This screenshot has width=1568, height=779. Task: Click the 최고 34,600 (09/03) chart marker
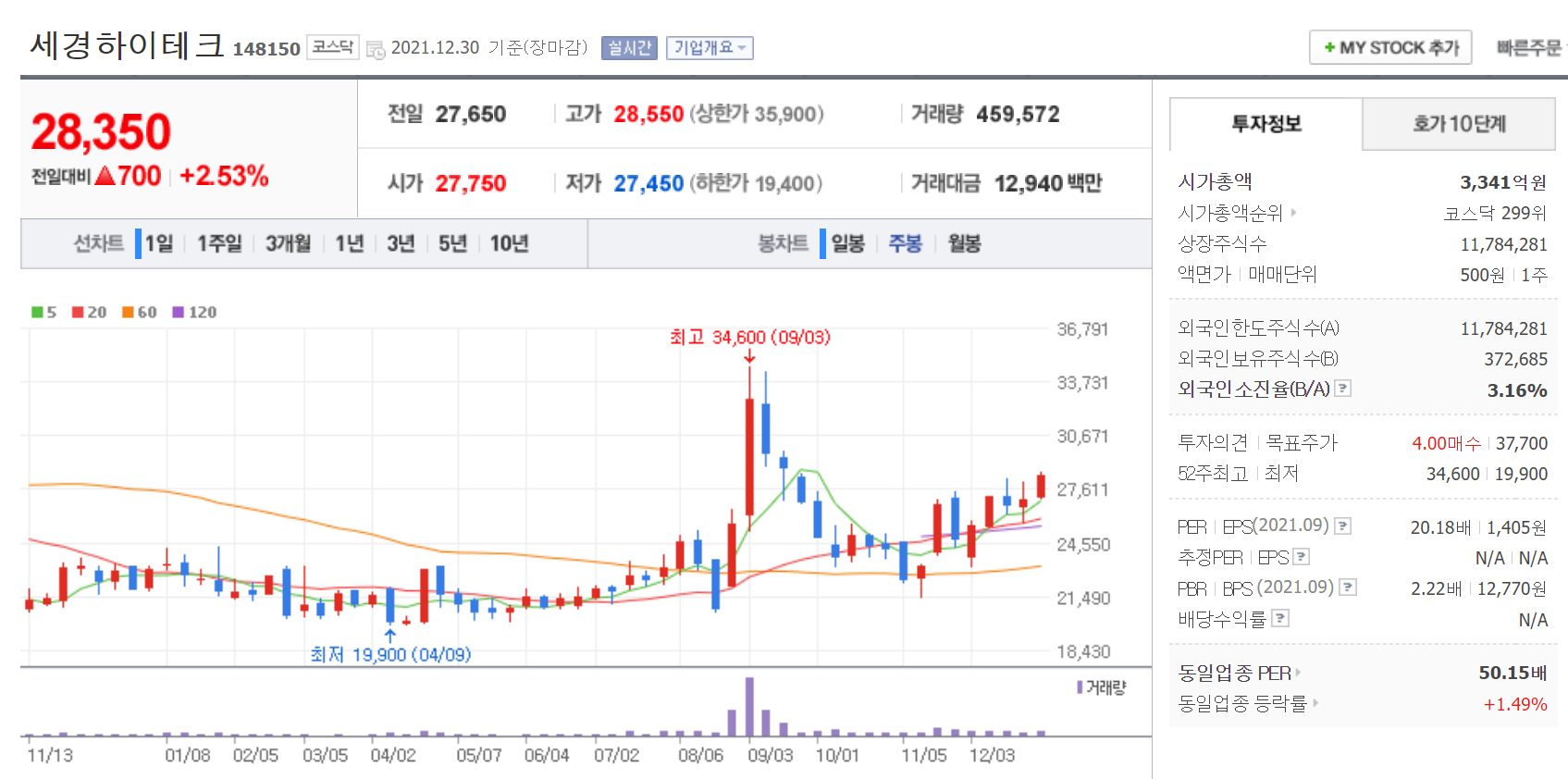(x=750, y=338)
